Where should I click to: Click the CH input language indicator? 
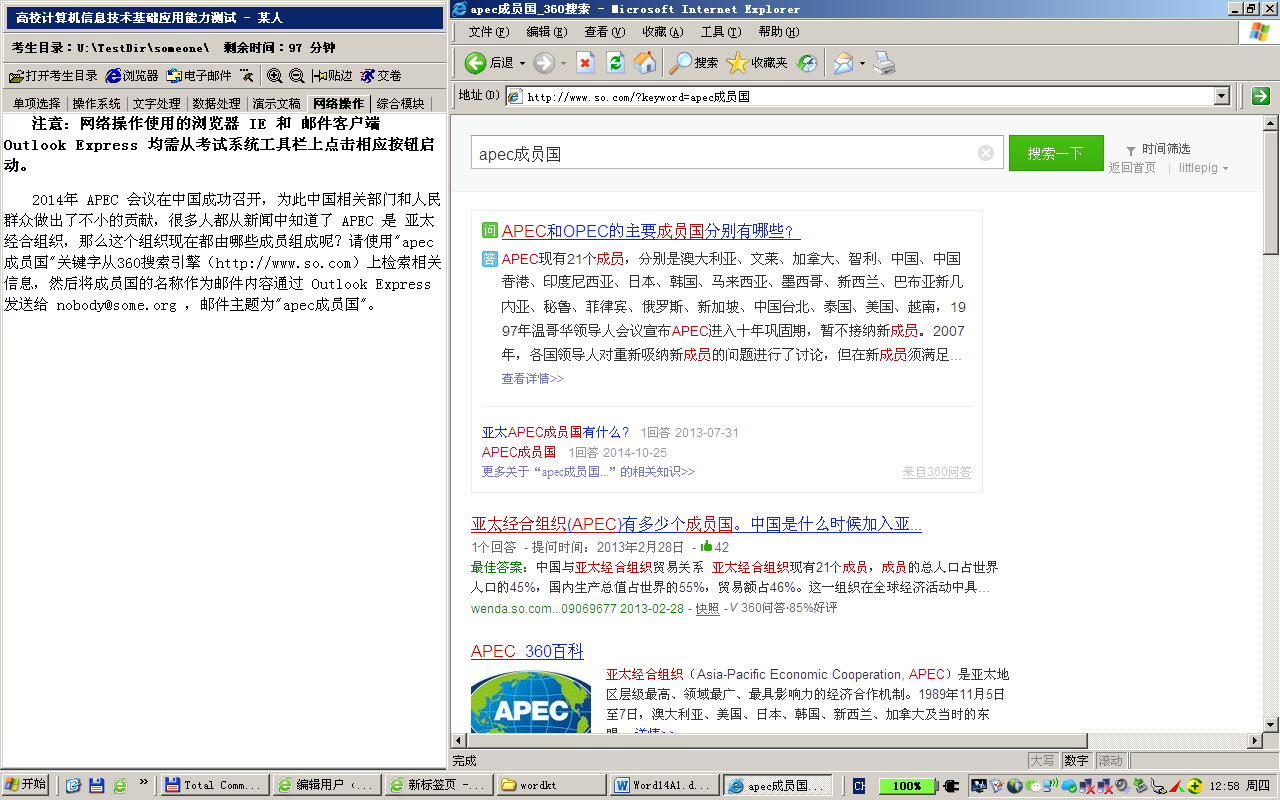click(859, 786)
